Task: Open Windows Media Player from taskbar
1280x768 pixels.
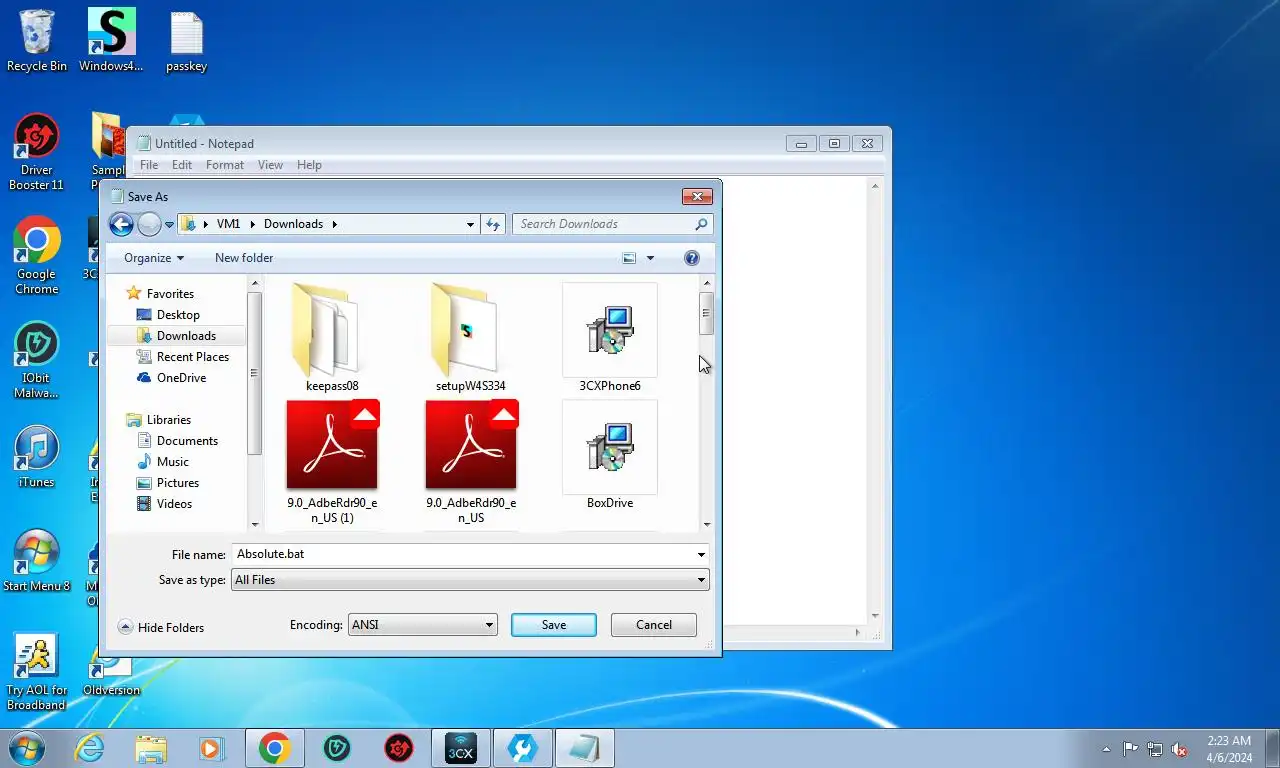Action: coord(211,748)
